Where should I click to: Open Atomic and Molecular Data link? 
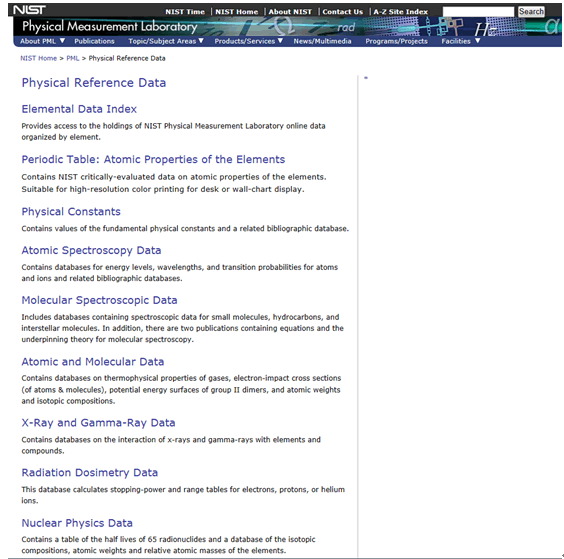pos(93,362)
